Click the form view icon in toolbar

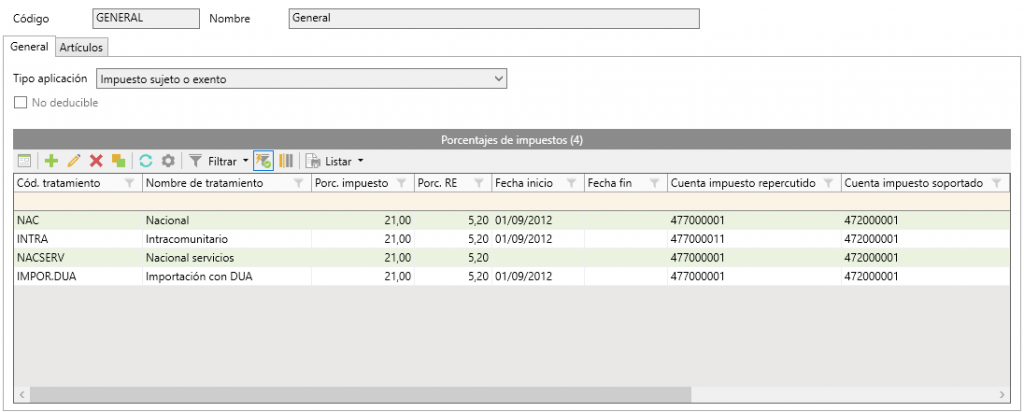tap(25, 161)
